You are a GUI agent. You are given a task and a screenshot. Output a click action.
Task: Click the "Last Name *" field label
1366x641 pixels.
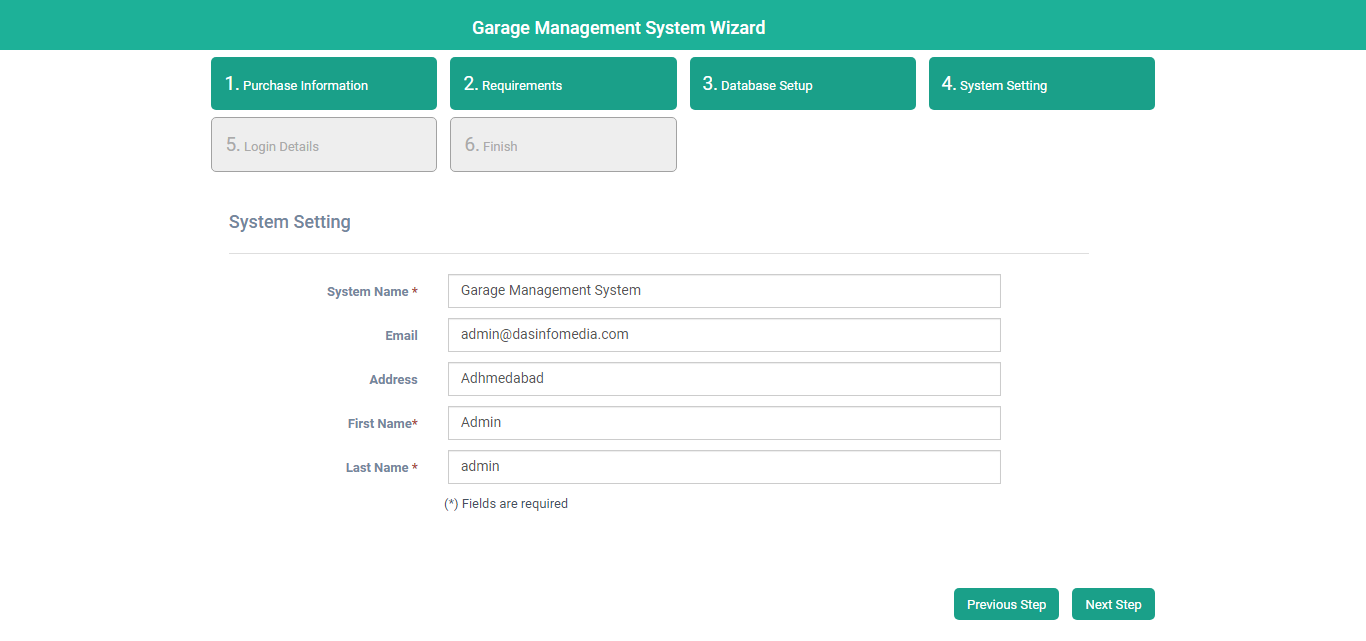click(381, 468)
